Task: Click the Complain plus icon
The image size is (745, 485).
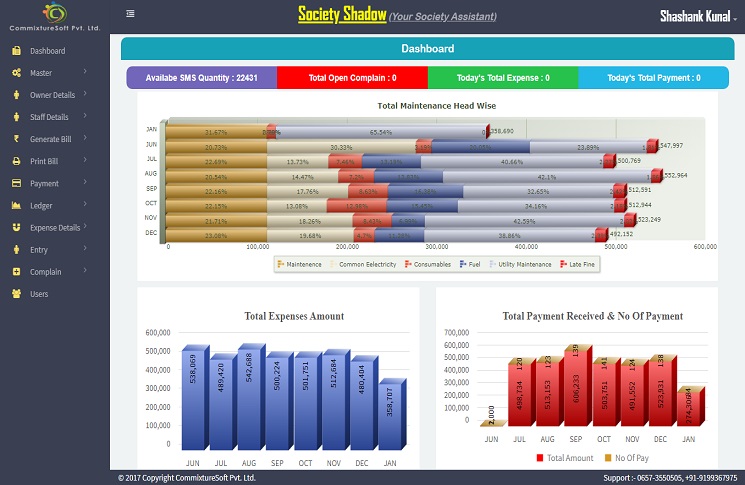Action: 17,272
